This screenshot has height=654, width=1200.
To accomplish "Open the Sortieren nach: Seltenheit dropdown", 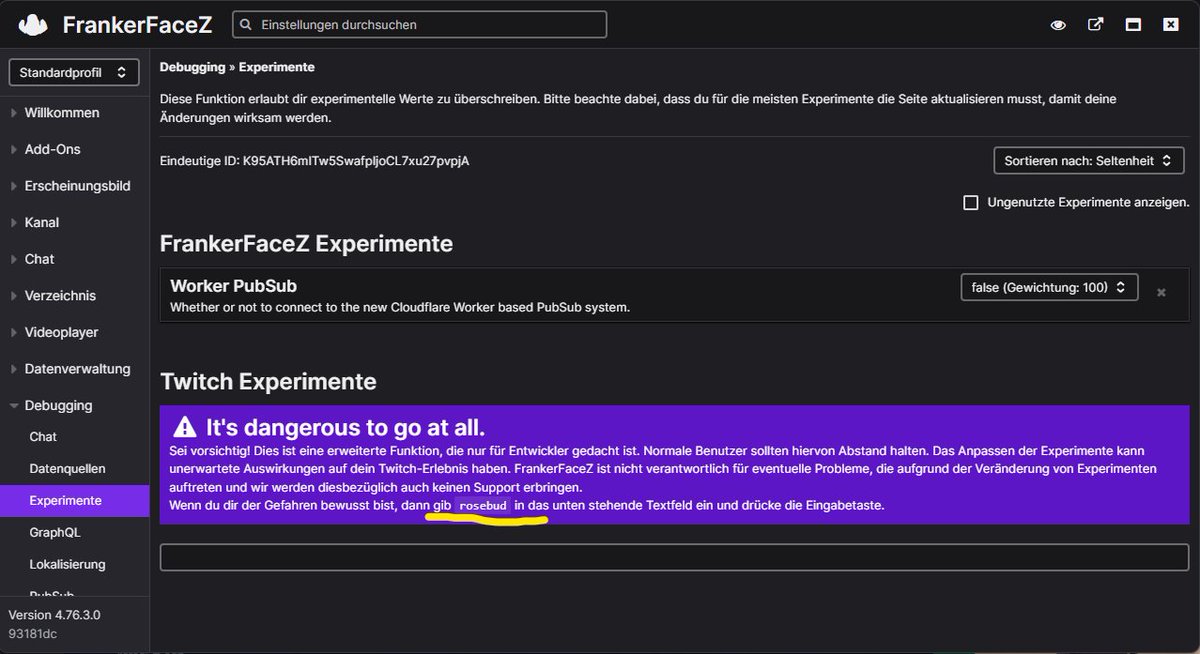I will pos(1089,160).
